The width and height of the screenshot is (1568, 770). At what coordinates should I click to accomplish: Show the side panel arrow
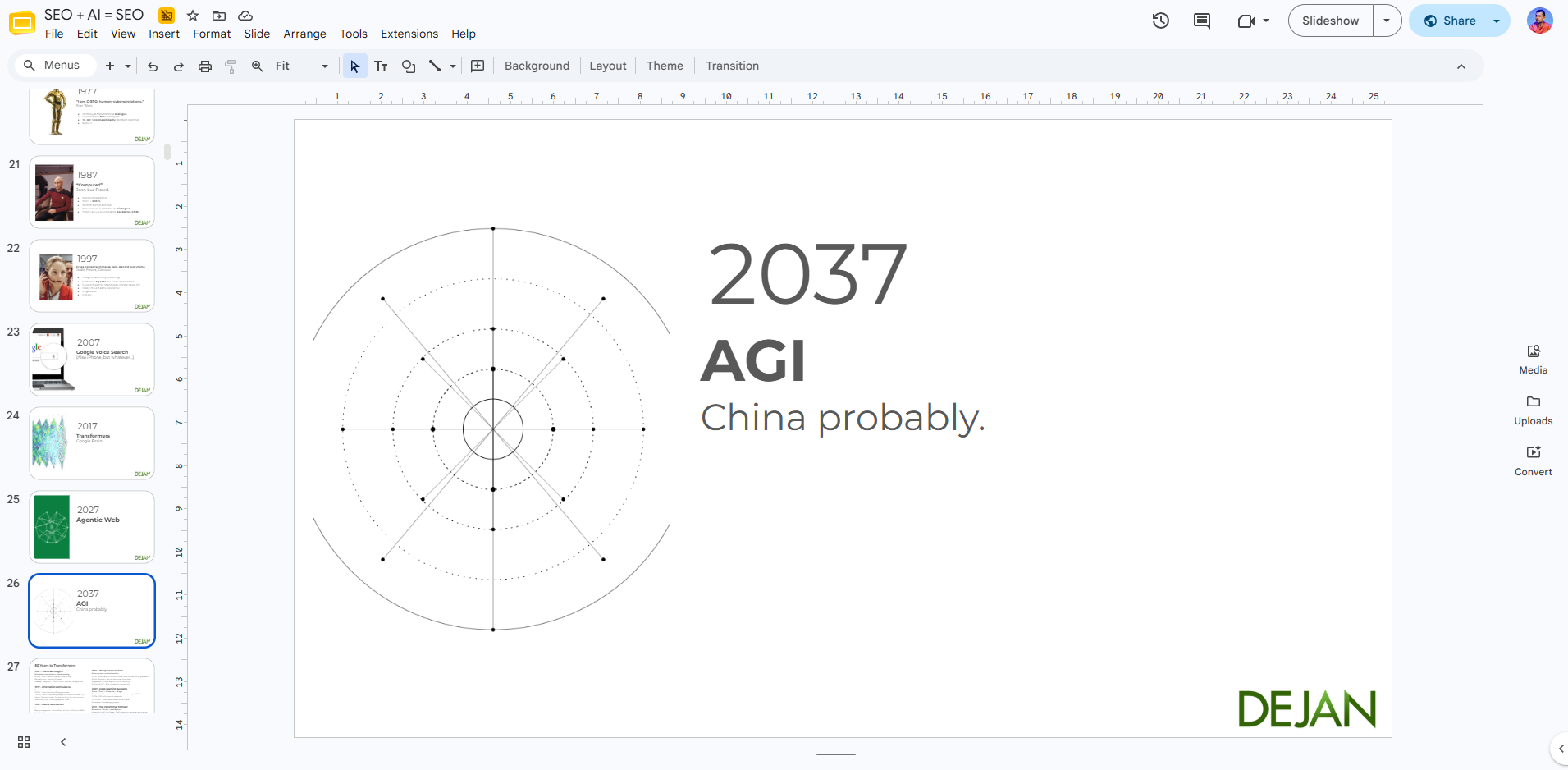[1561, 749]
